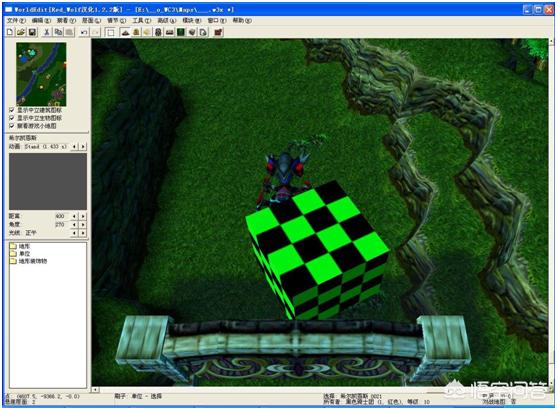Click the Paste toolbar icon
The width and height of the screenshot is (557, 410).
tap(69, 32)
